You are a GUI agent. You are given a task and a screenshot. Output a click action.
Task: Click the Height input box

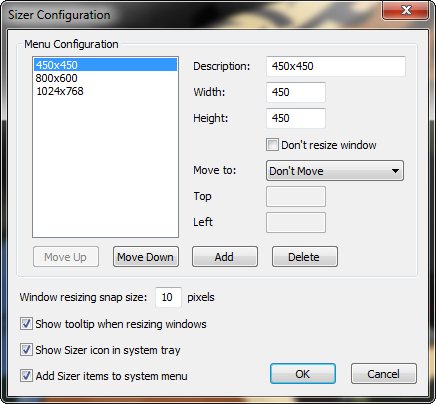tap(296, 118)
